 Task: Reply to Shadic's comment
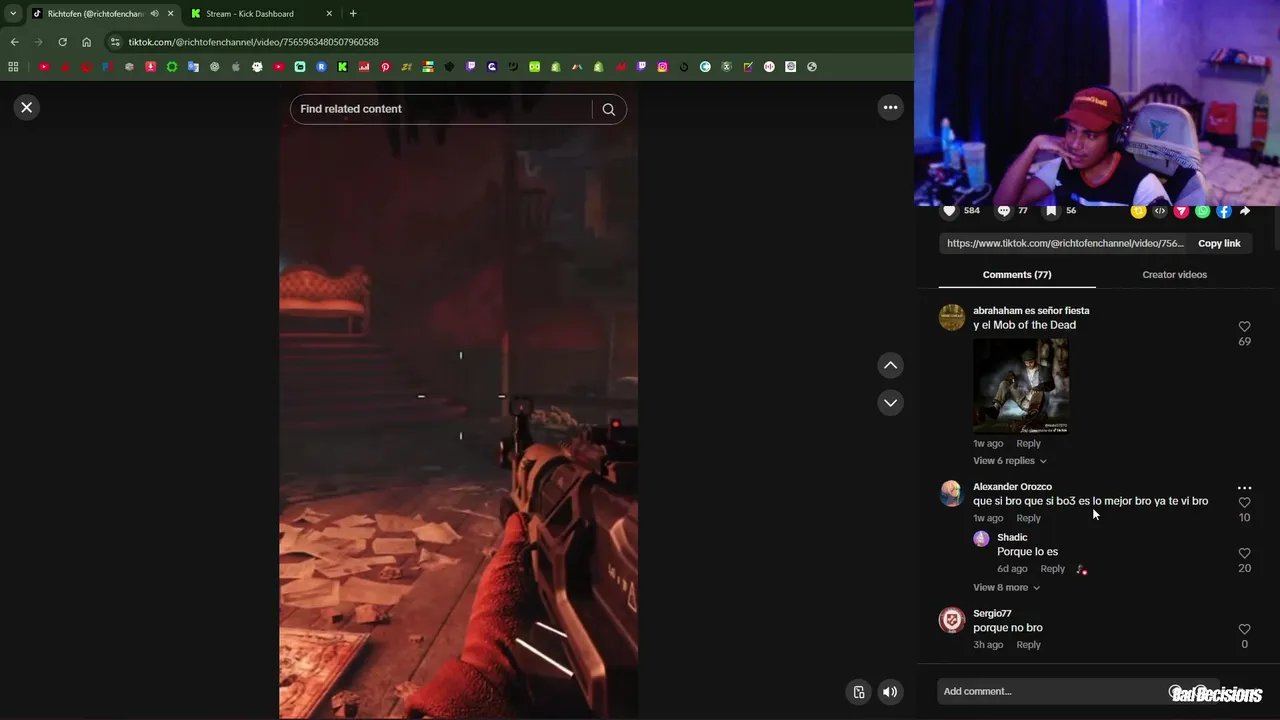pyautogui.click(x=1052, y=569)
